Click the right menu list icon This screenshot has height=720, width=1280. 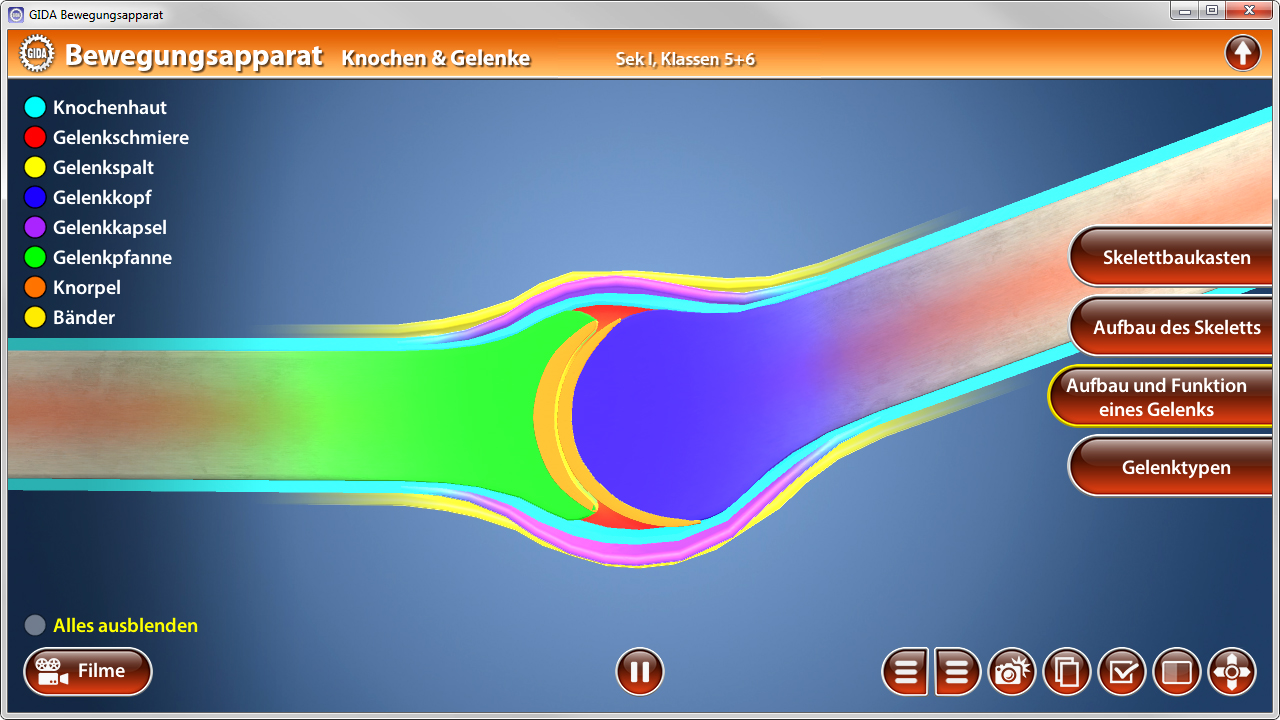pos(957,672)
